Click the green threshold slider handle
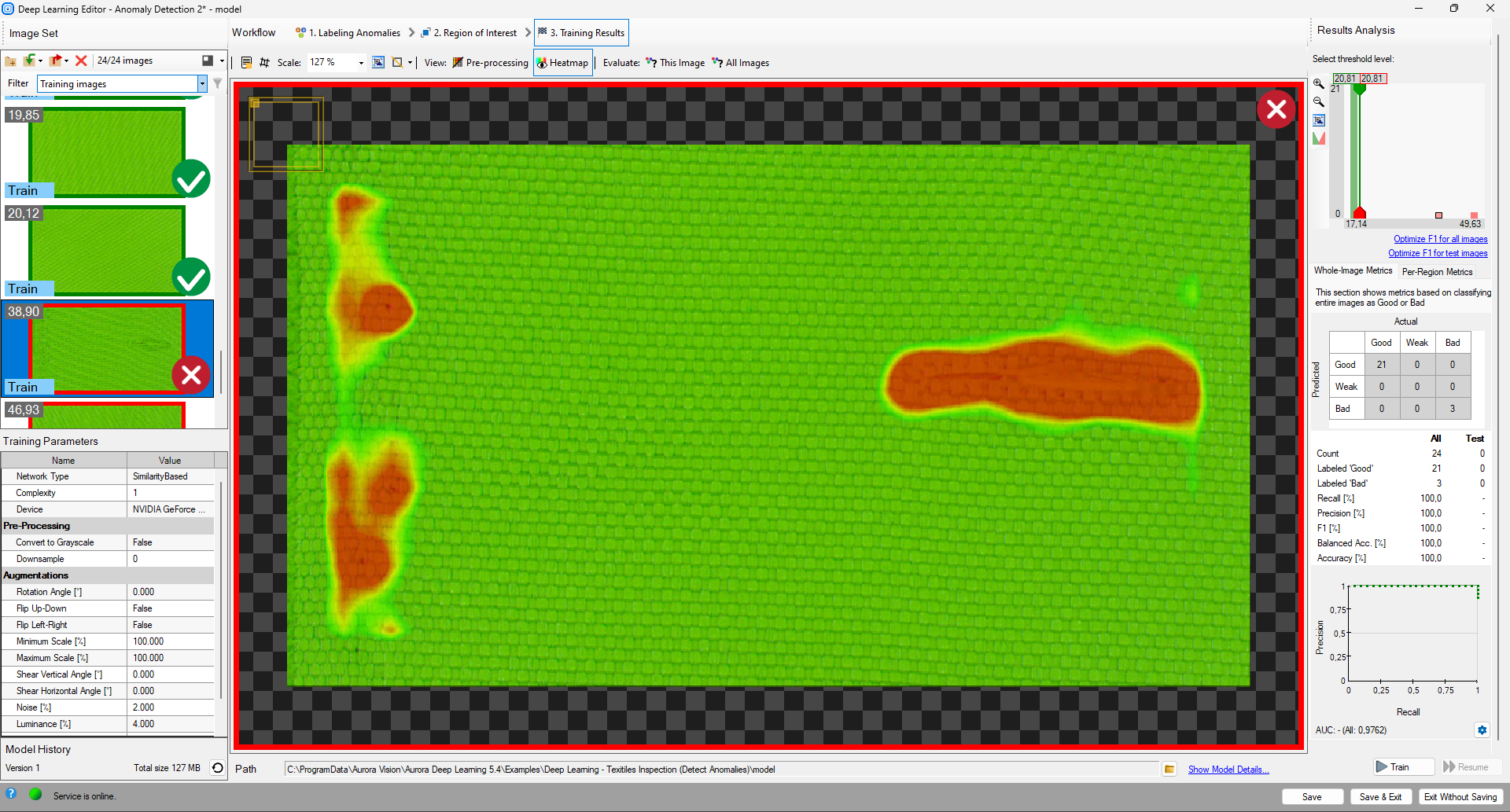 [1359, 89]
